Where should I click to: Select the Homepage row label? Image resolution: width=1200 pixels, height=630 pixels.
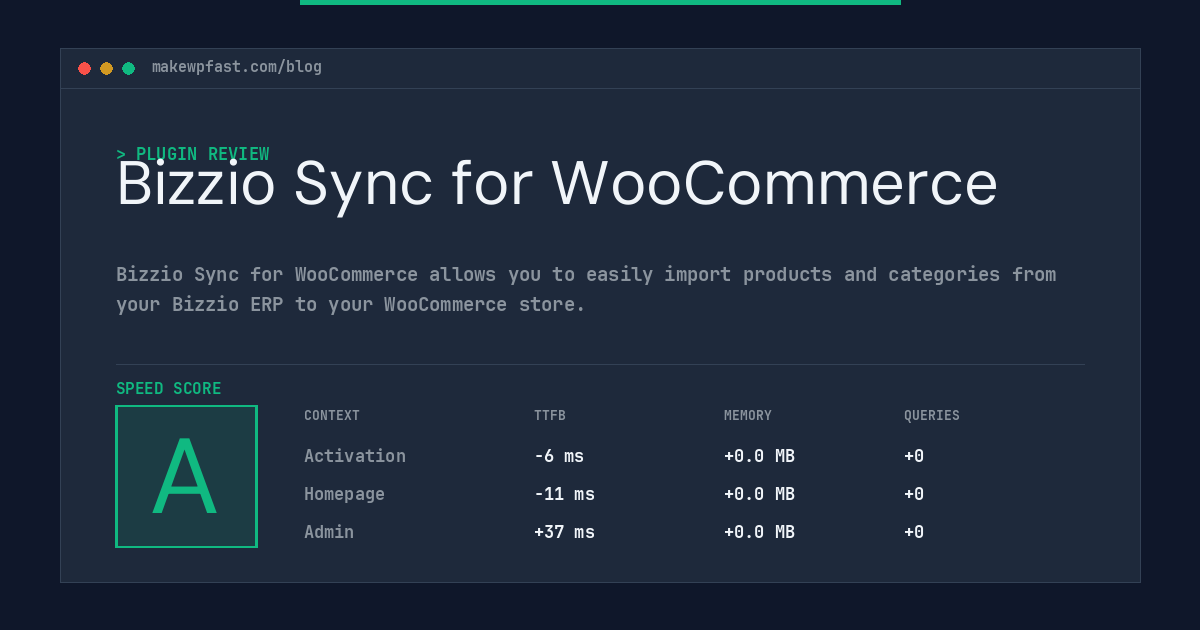(344, 494)
